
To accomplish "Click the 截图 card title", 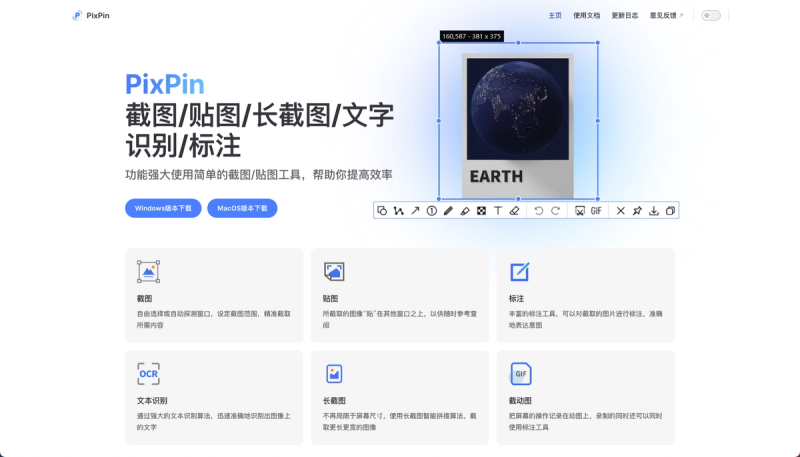I will 144,298.
